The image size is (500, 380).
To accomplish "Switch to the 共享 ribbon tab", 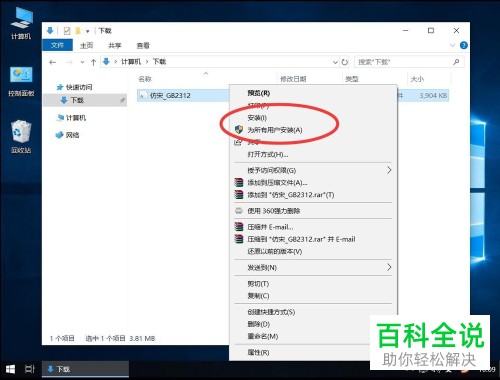I will click(115, 45).
